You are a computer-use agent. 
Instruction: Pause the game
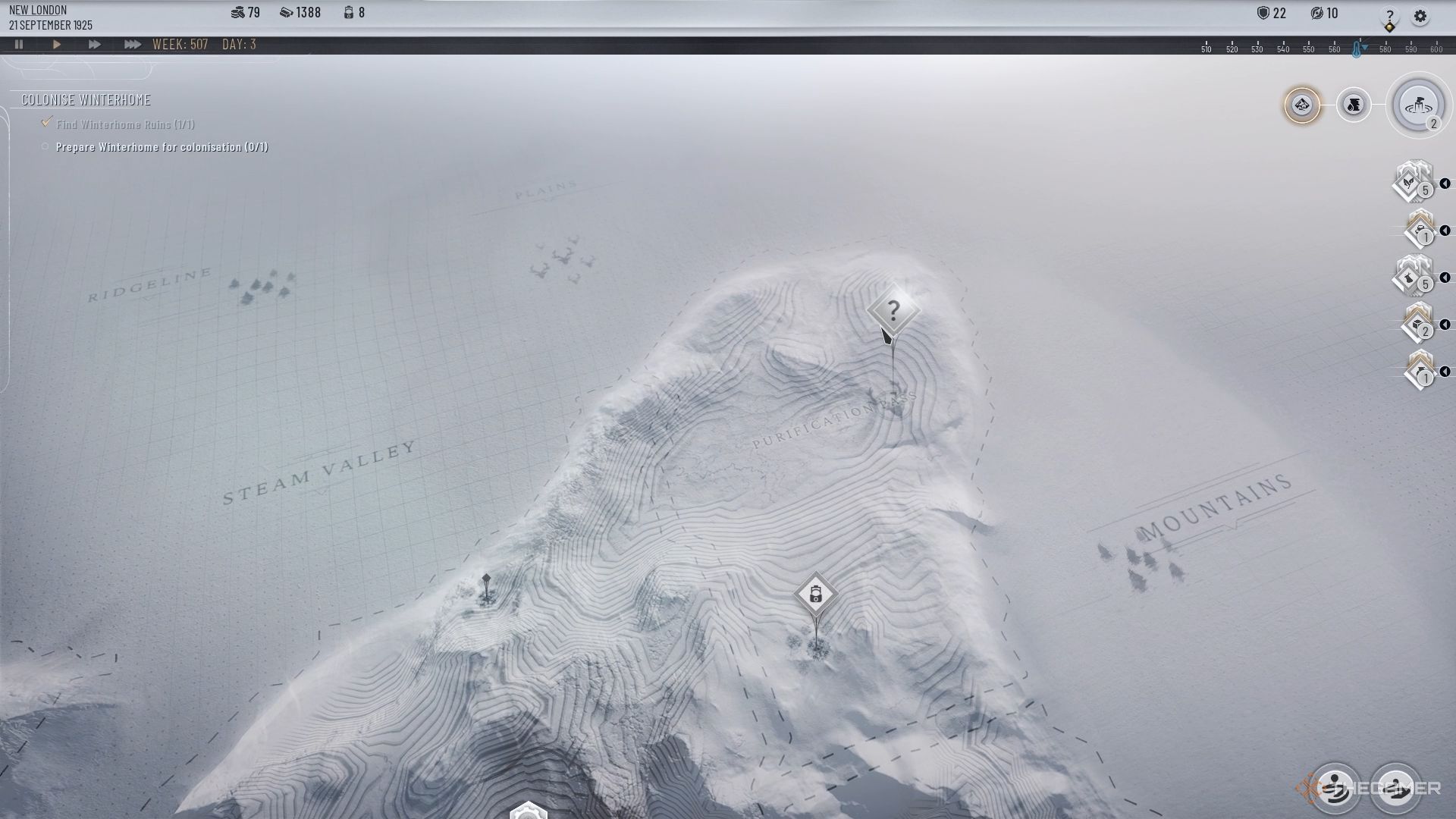point(19,45)
